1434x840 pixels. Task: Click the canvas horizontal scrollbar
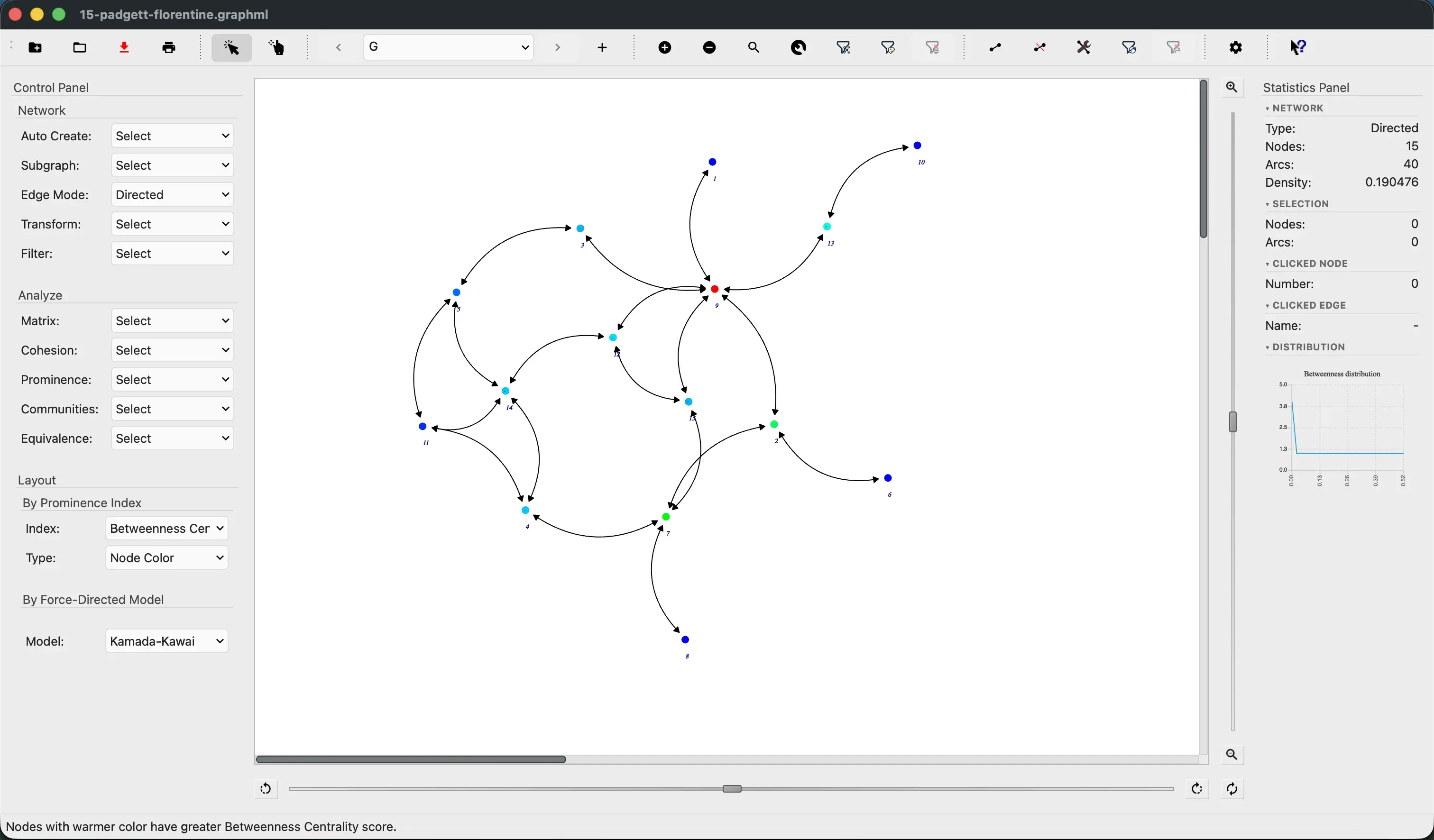click(x=411, y=759)
